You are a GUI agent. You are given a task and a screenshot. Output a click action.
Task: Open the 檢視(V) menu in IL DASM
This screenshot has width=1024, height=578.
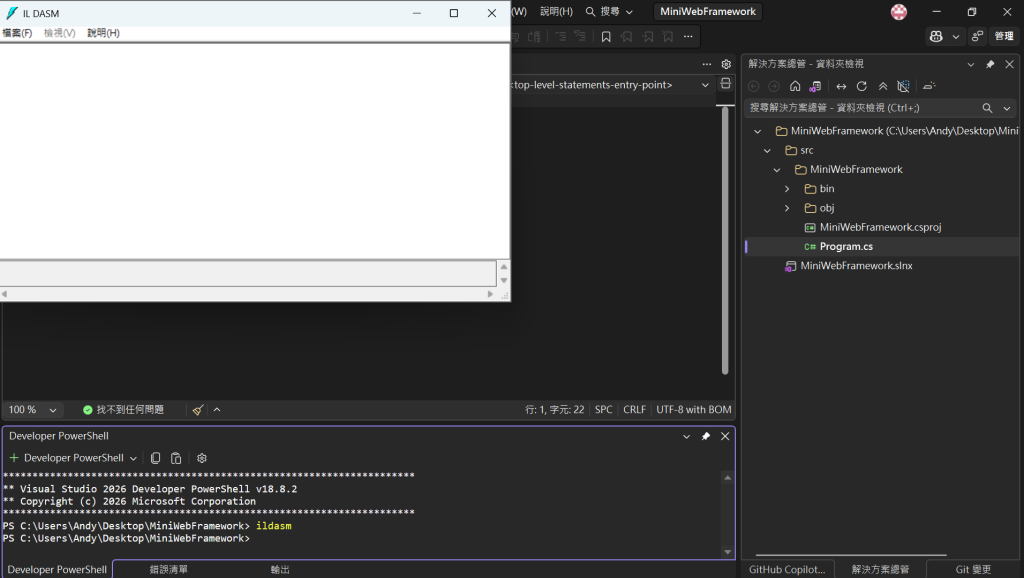coord(59,33)
